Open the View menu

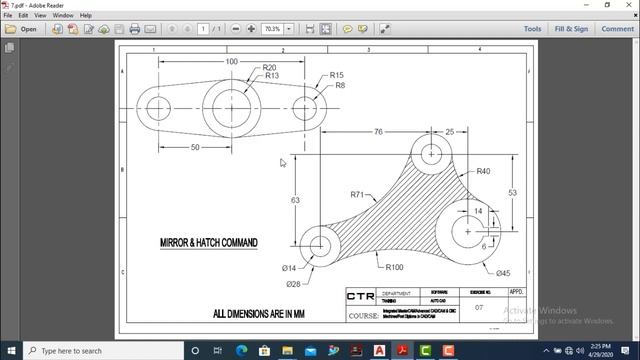coord(40,16)
